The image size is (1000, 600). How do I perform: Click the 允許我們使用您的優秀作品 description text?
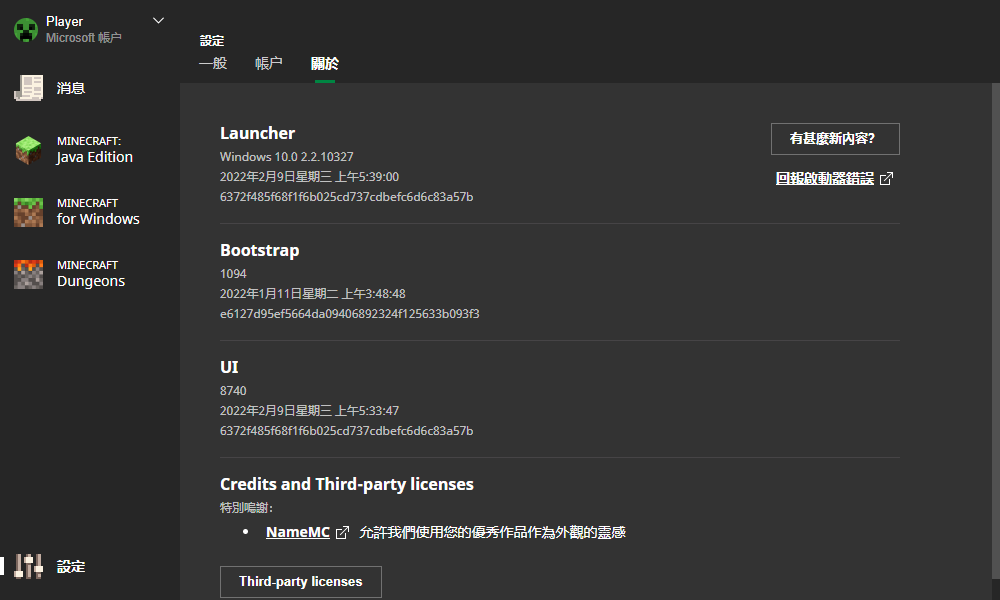[x=492, y=532]
